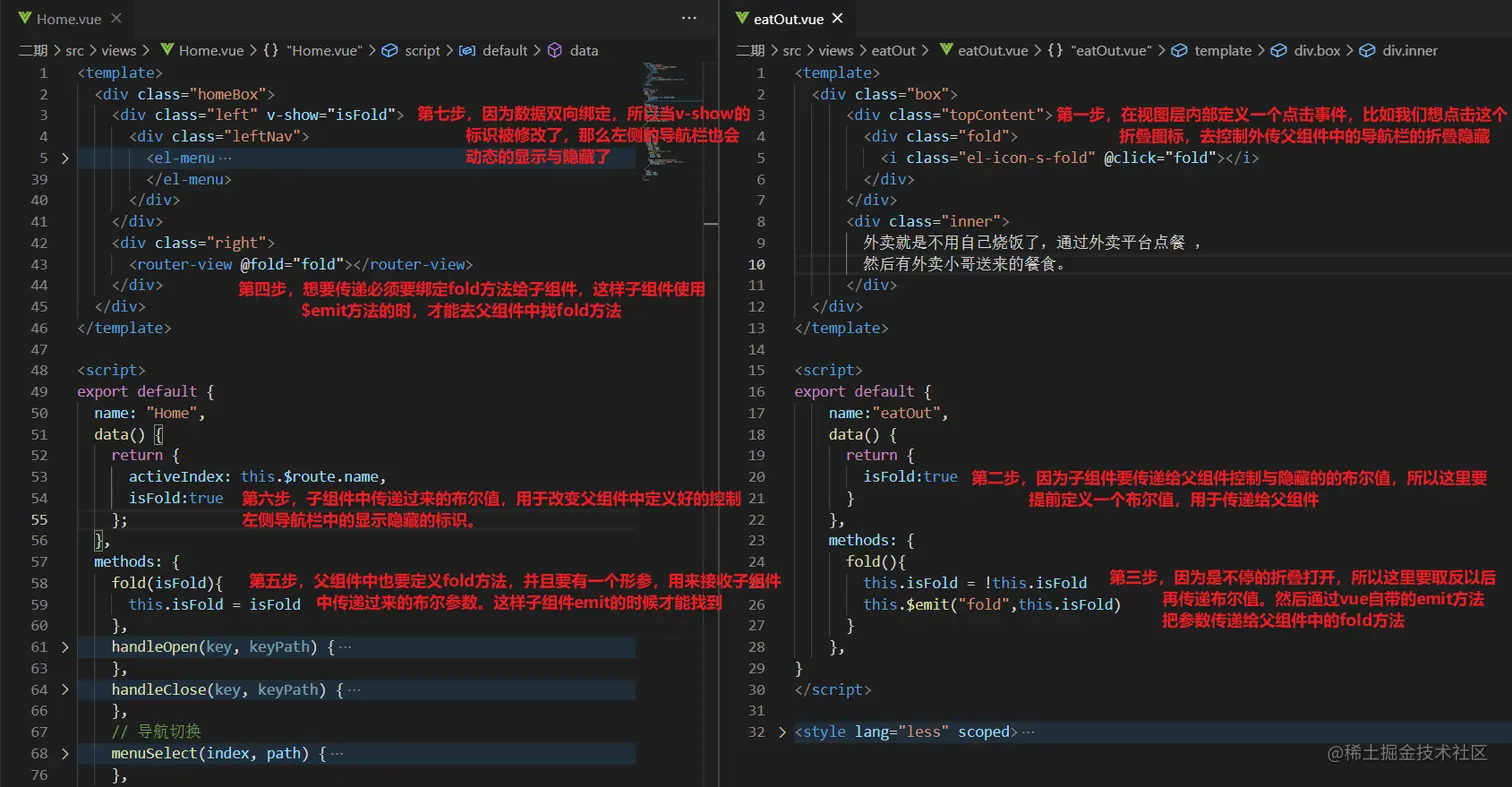Click the "methods: {" line in eatOut.vue

pos(872,541)
